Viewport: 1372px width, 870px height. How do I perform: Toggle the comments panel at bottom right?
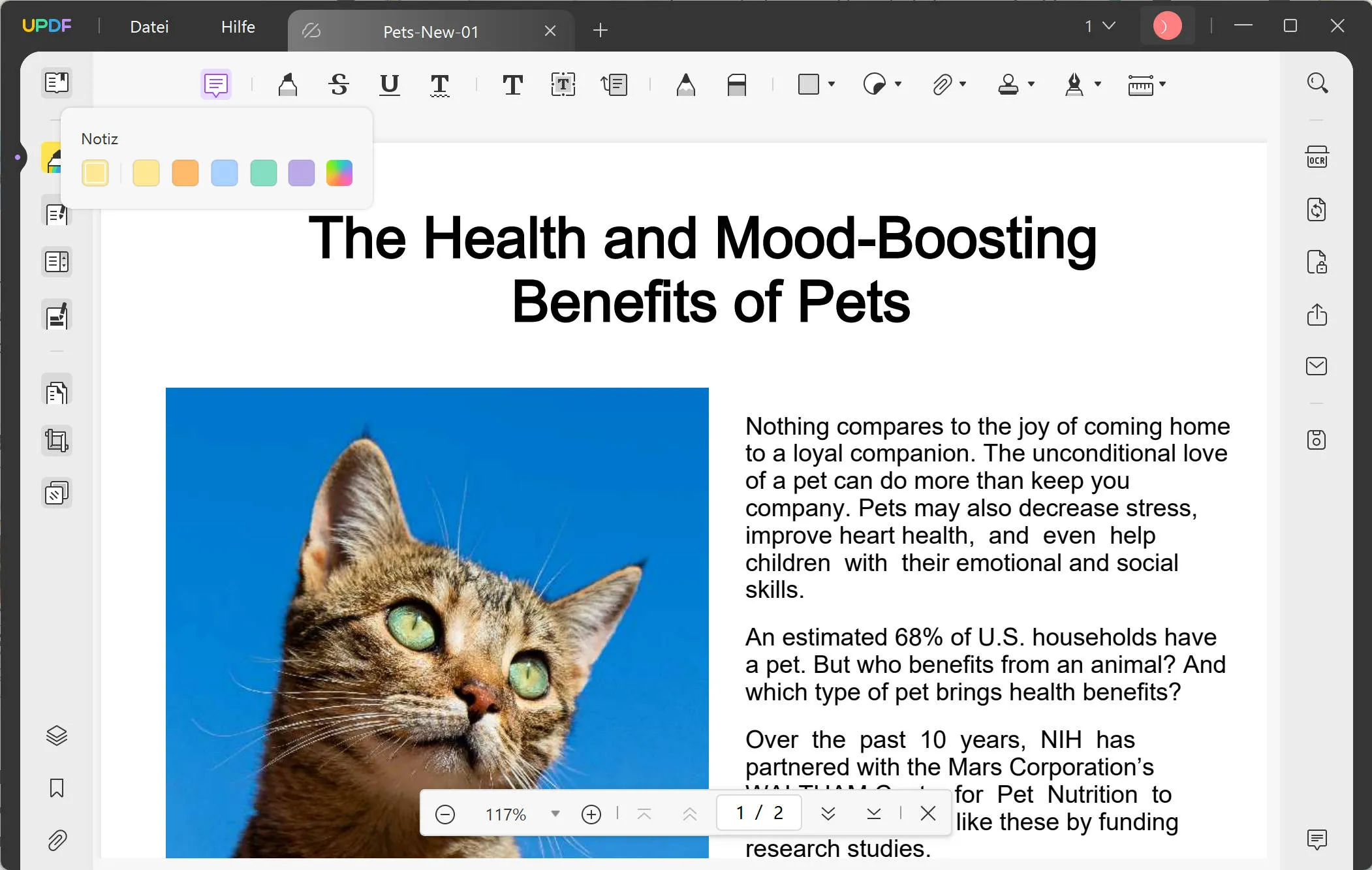coord(1317,839)
